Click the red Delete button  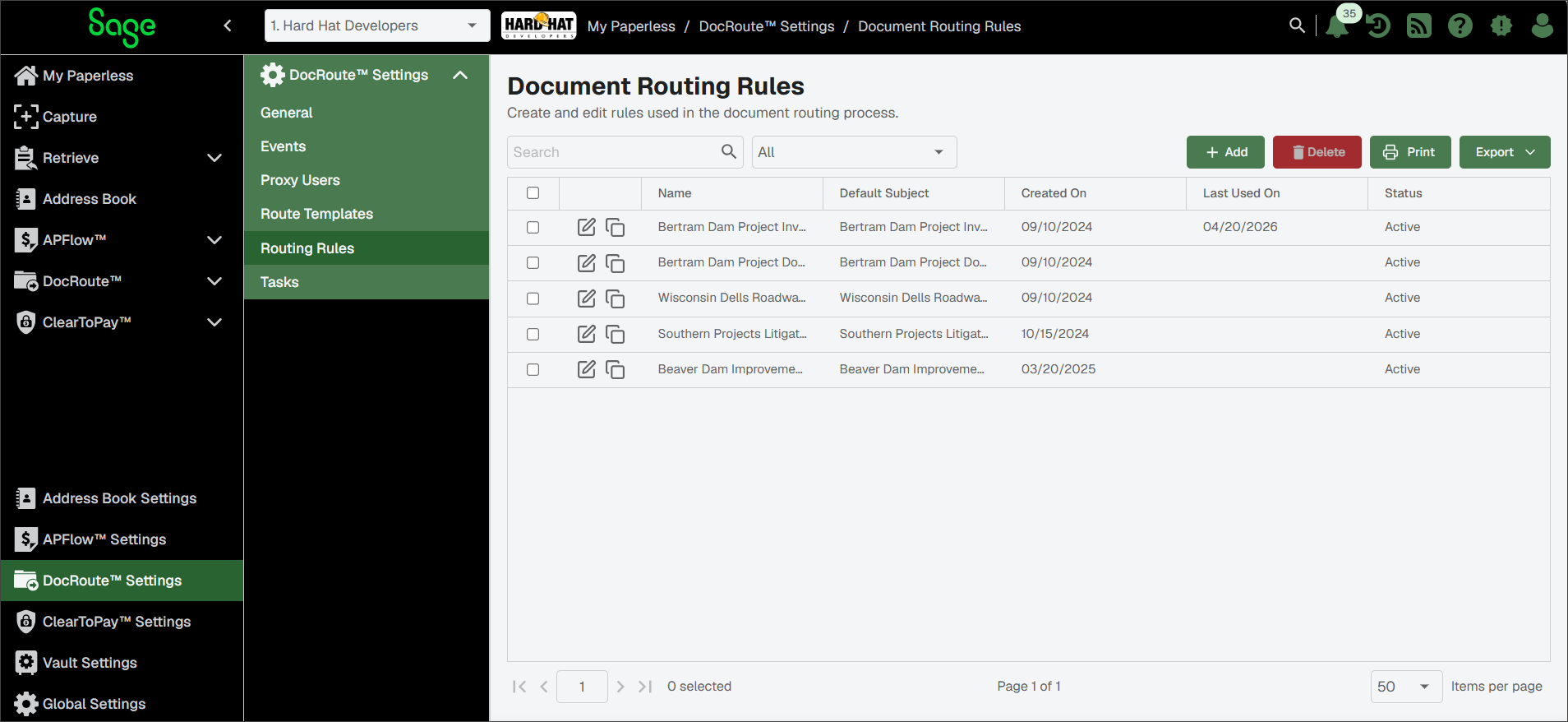pyautogui.click(x=1317, y=152)
